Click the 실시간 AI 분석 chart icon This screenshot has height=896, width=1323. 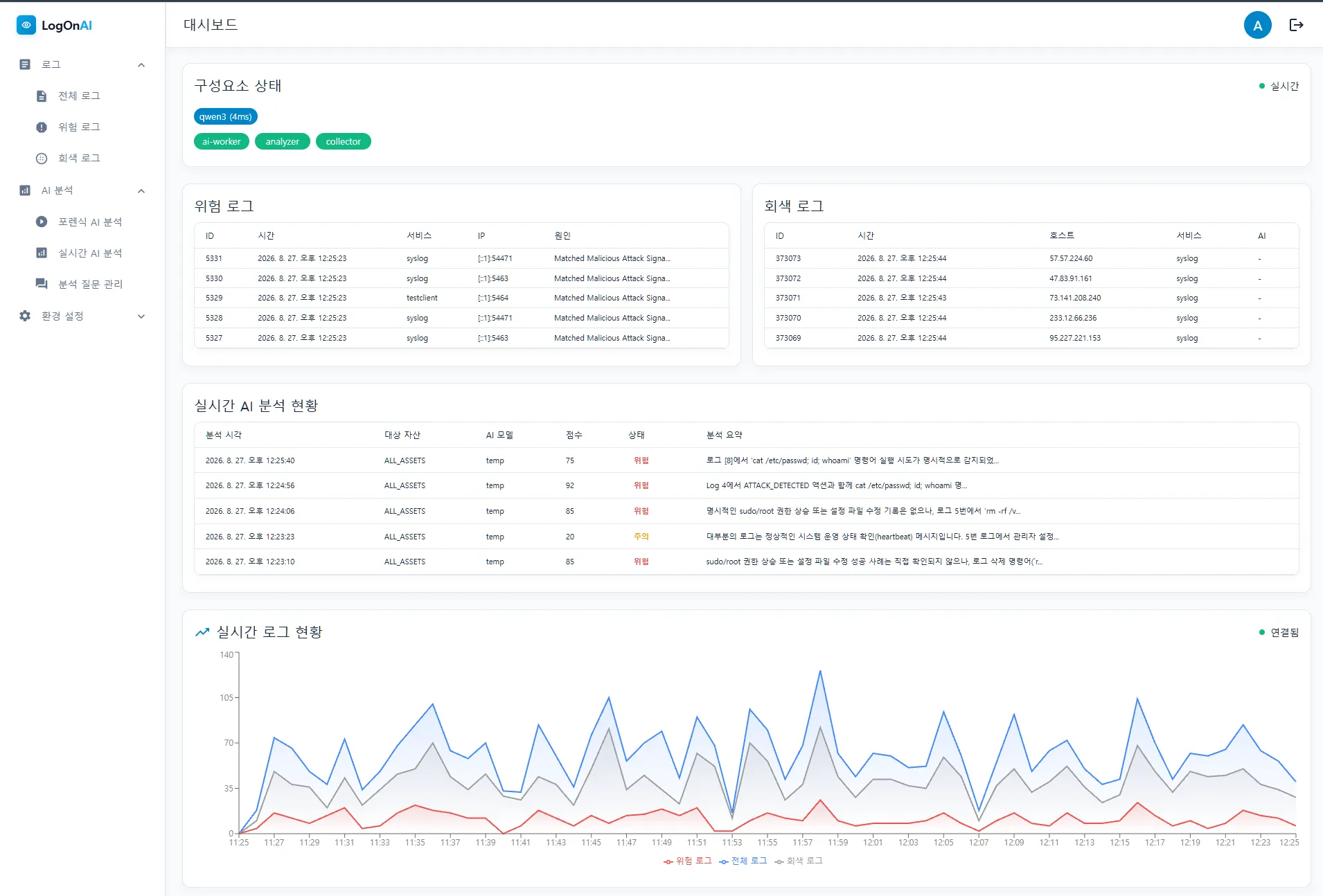[x=42, y=253]
